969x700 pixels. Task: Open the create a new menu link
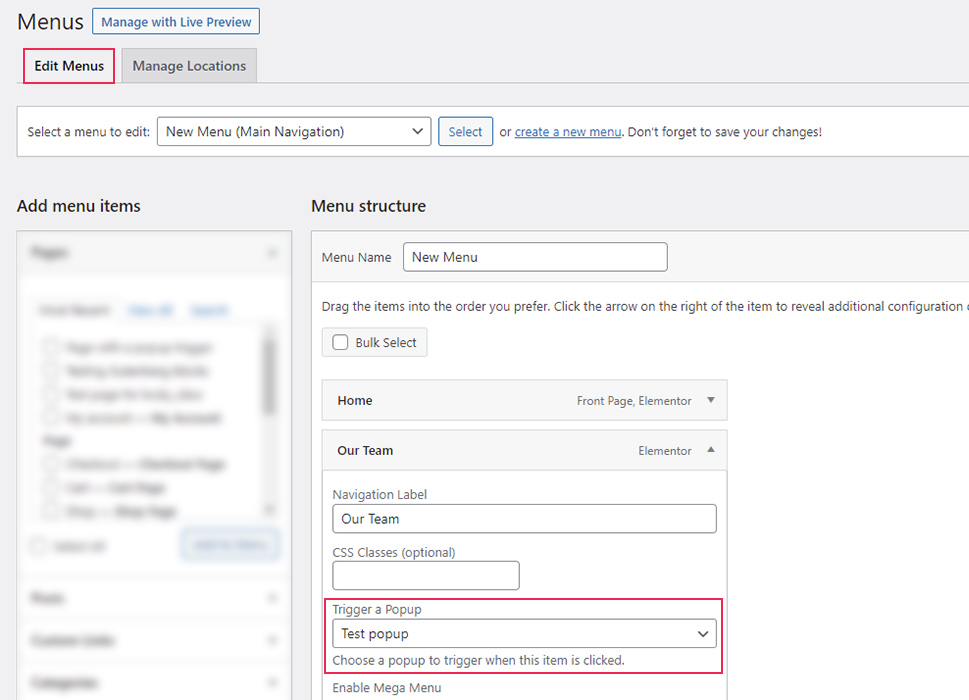pos(567,131)
